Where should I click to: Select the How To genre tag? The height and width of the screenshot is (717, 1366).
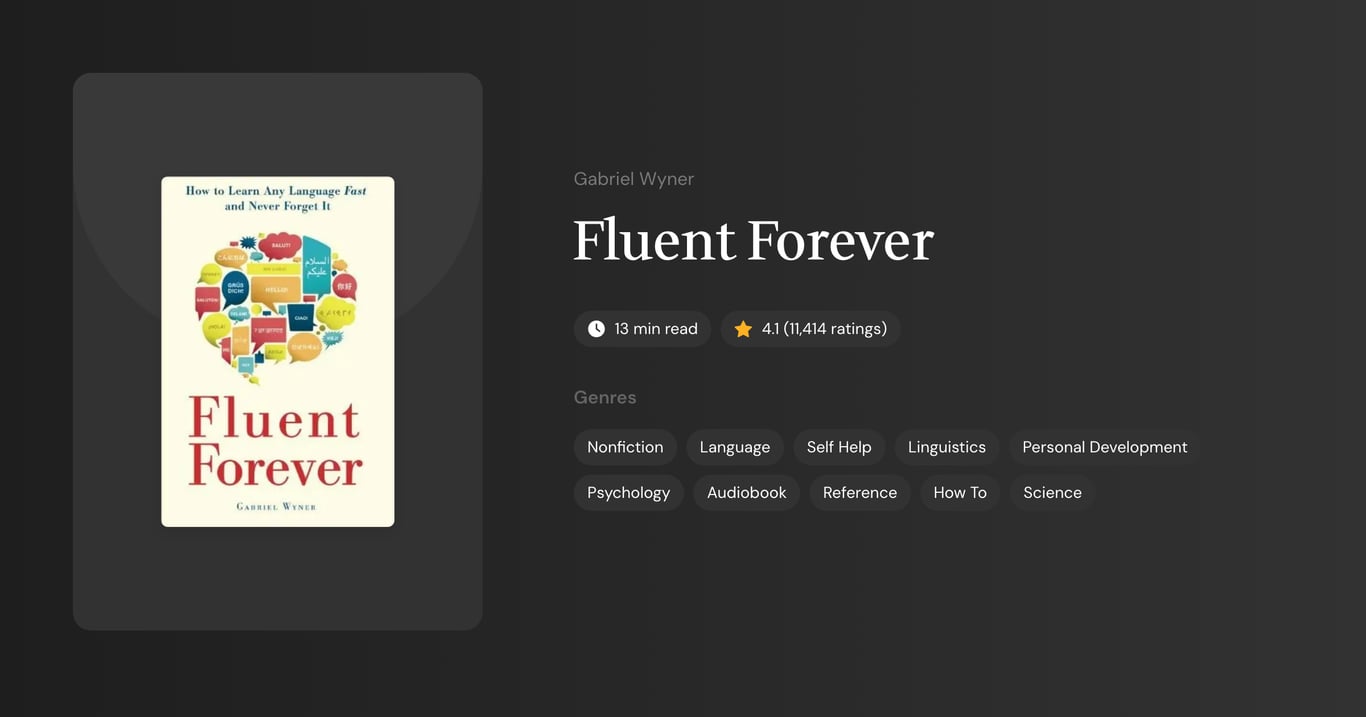tap(959, 492)
